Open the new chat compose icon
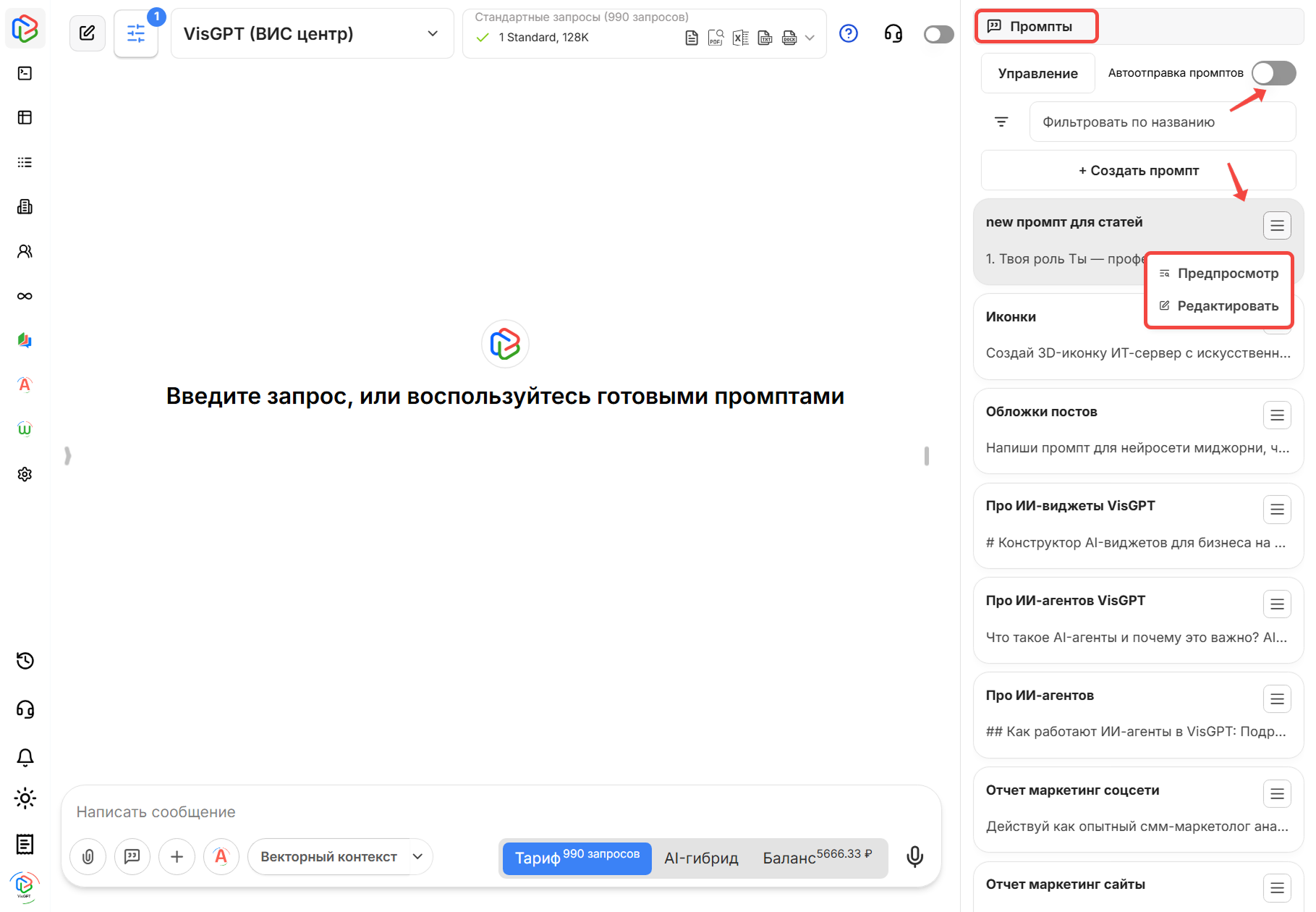The width and height of the screenshot is (1316, 912). point(87,33)
